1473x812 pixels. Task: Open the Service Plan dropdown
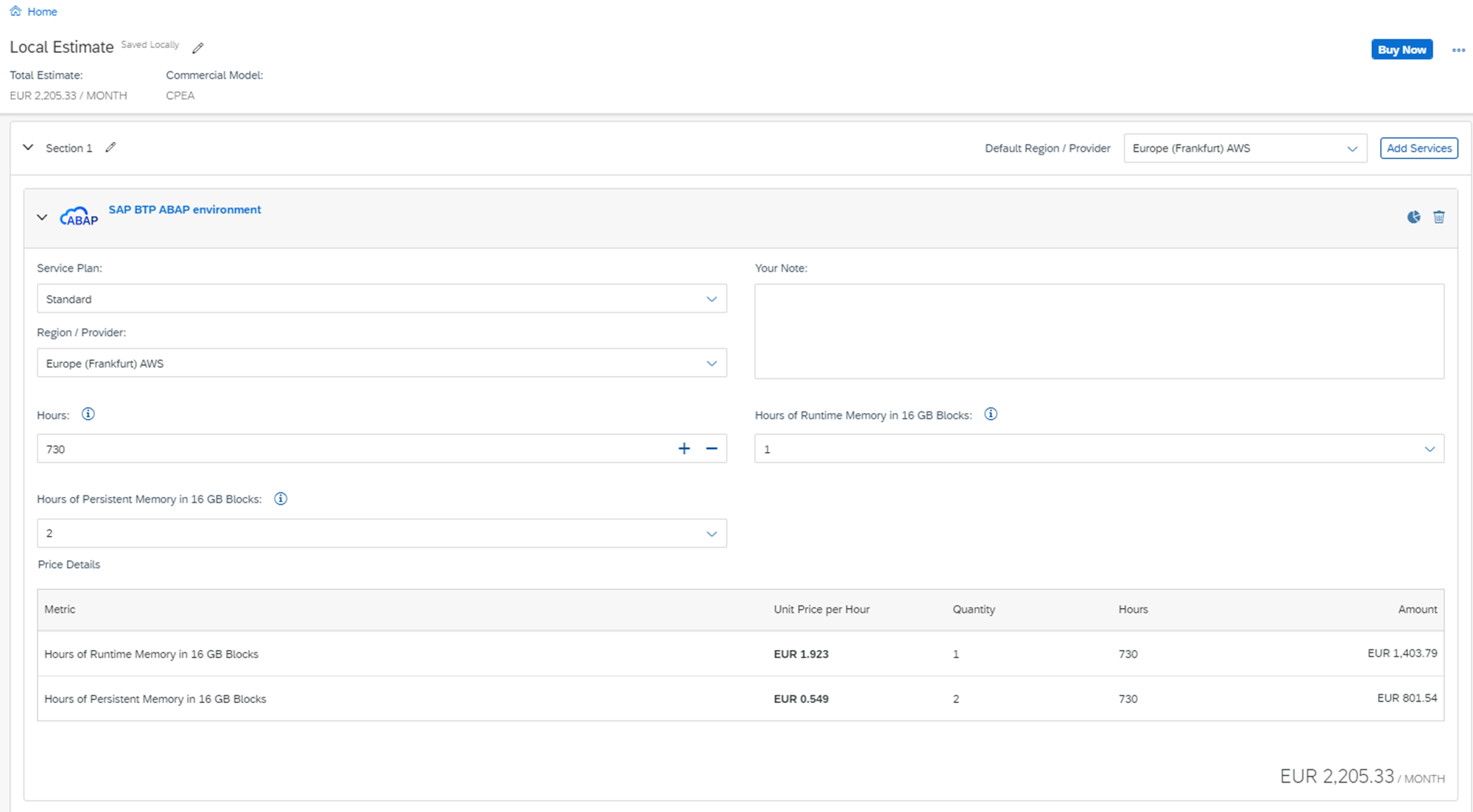[382, 299]
